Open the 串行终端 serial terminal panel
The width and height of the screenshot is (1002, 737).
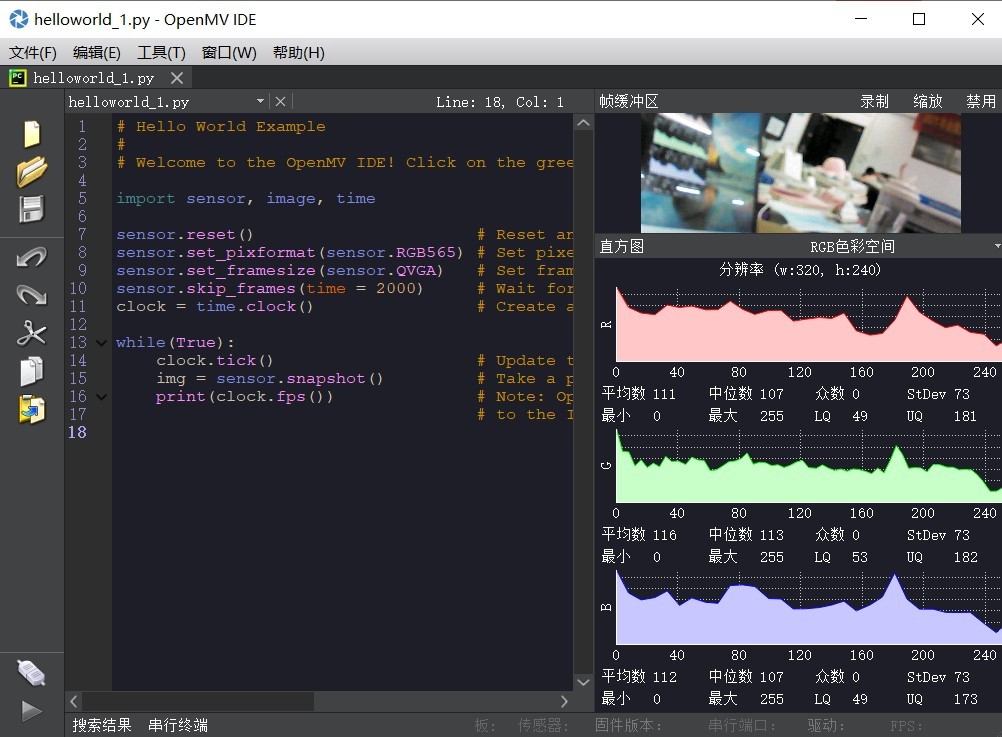(x=178, y=725)
